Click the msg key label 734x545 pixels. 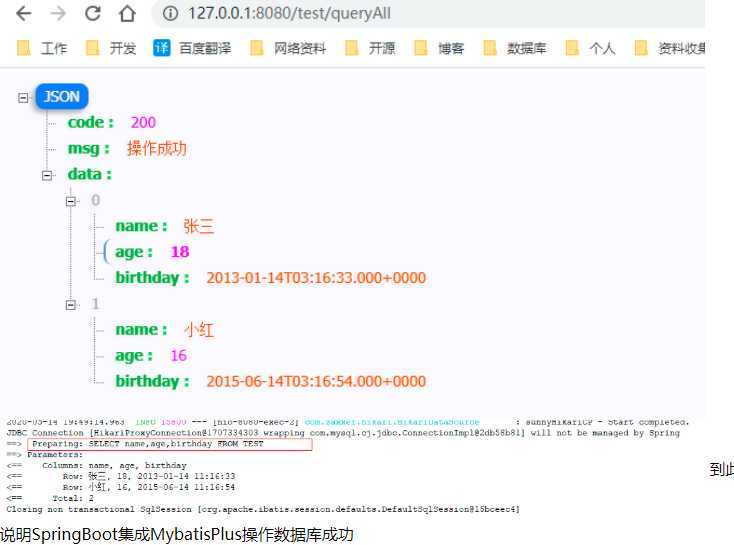88,148
